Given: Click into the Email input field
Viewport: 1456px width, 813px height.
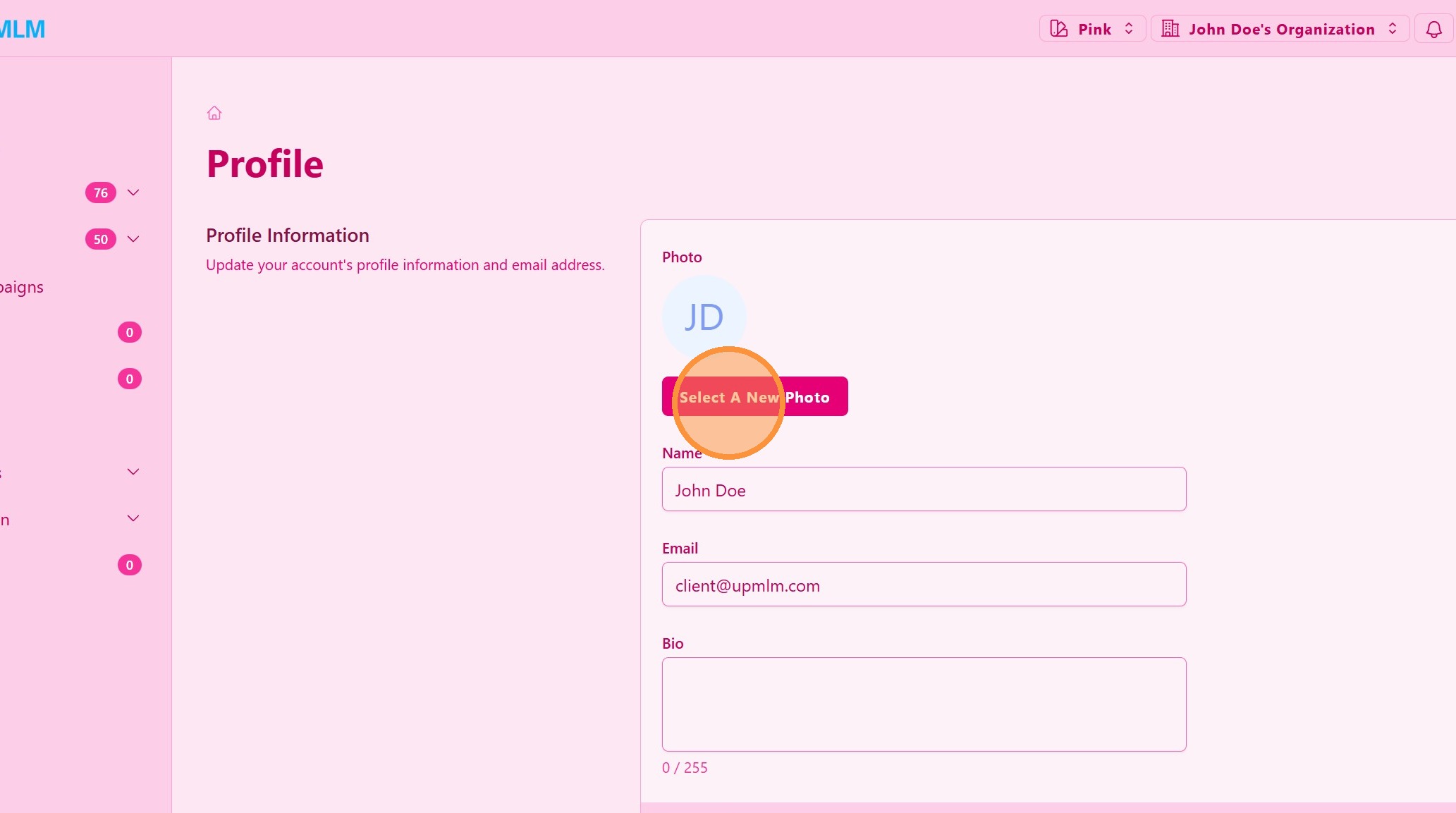Looking at the screenshot, I should [924, 585].
